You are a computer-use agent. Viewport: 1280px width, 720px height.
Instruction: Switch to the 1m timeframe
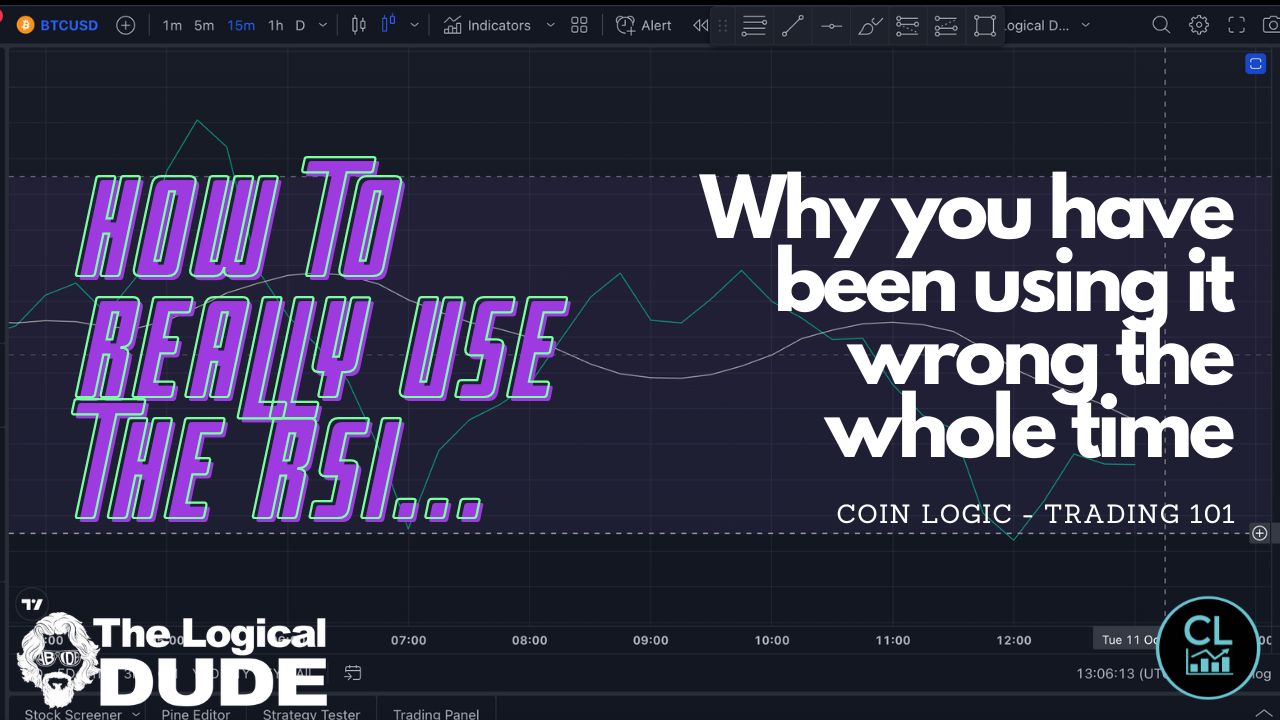tap(172, 25)
